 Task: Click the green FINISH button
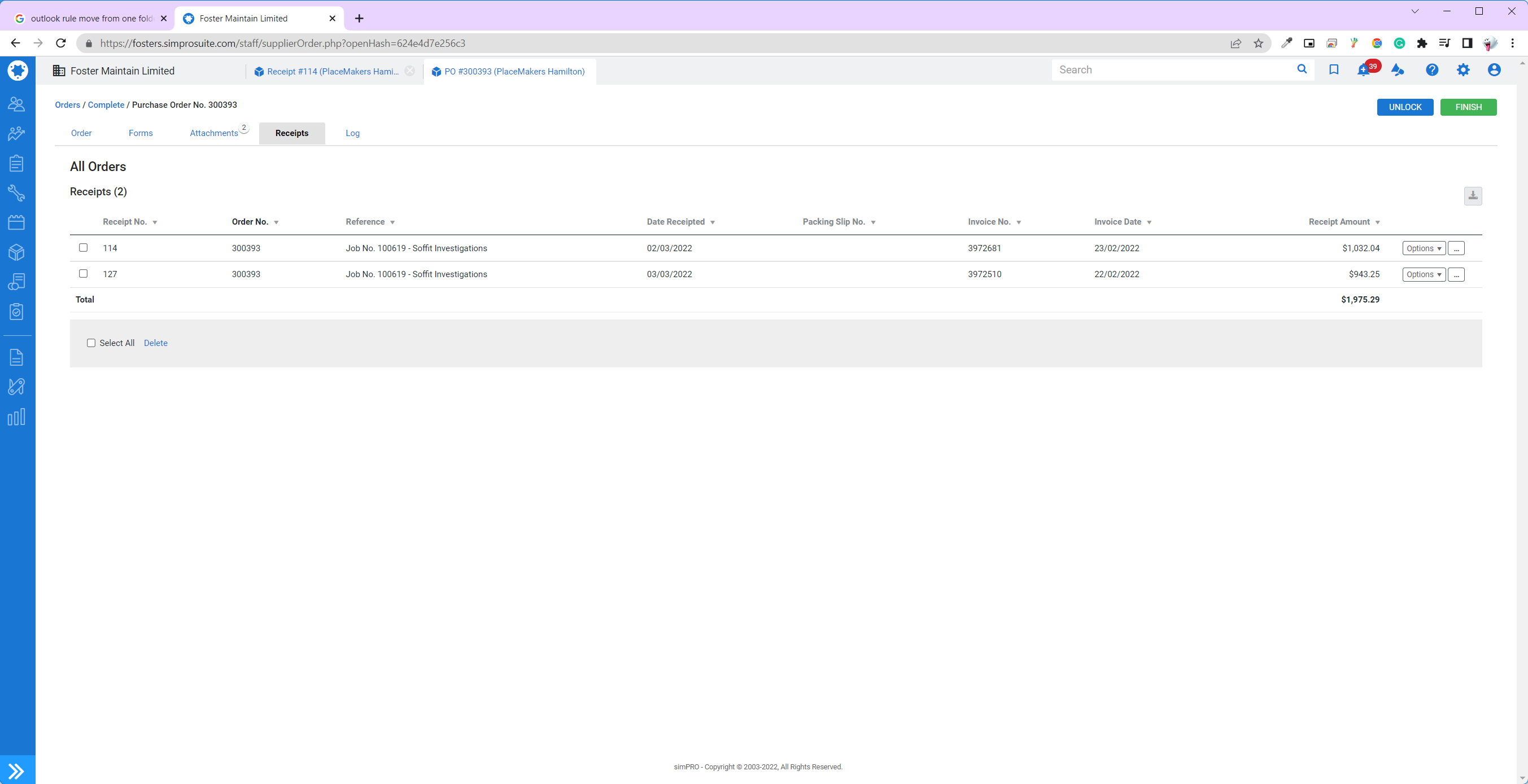1468,107
